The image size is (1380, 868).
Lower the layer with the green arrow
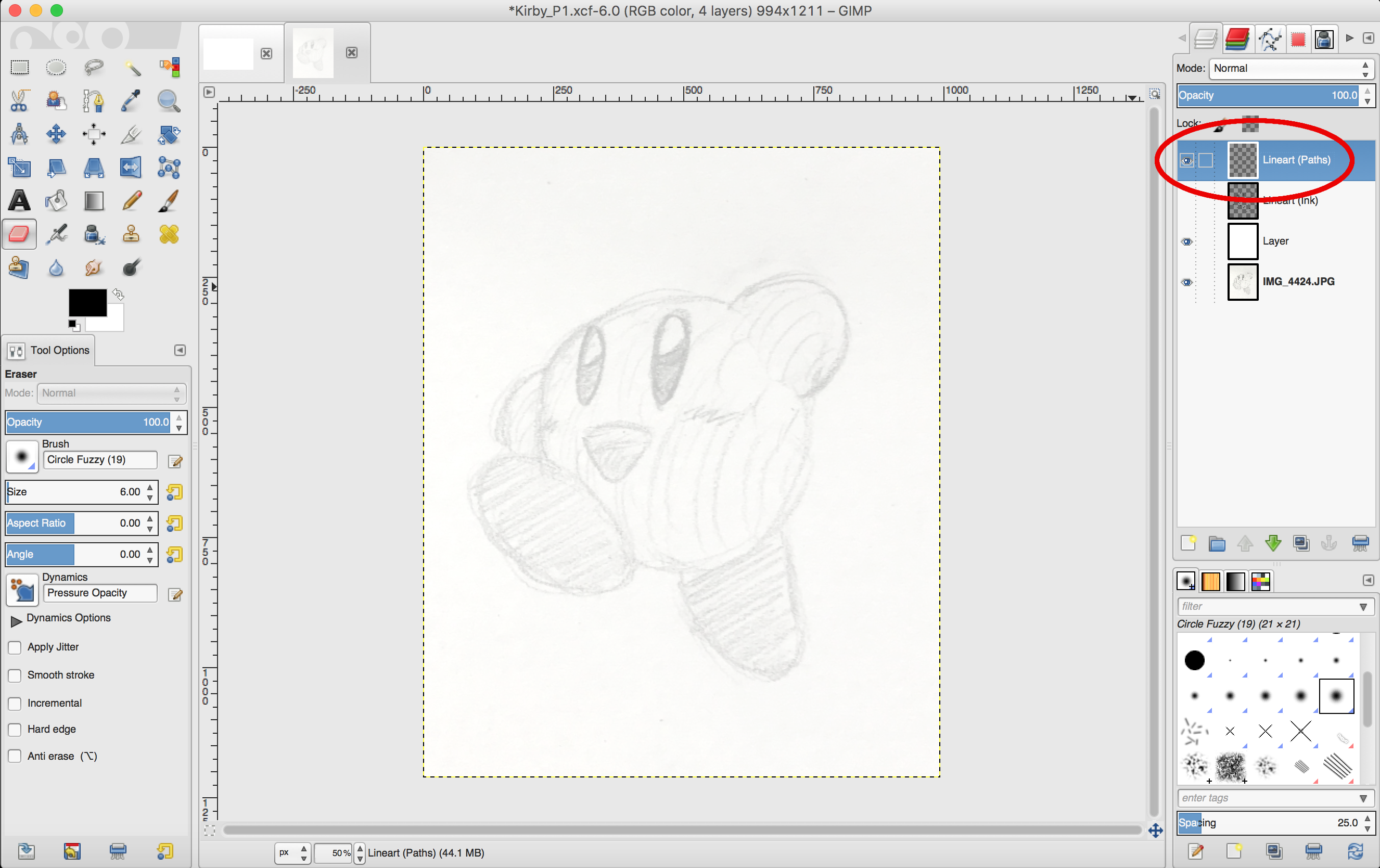point(1273,543)
